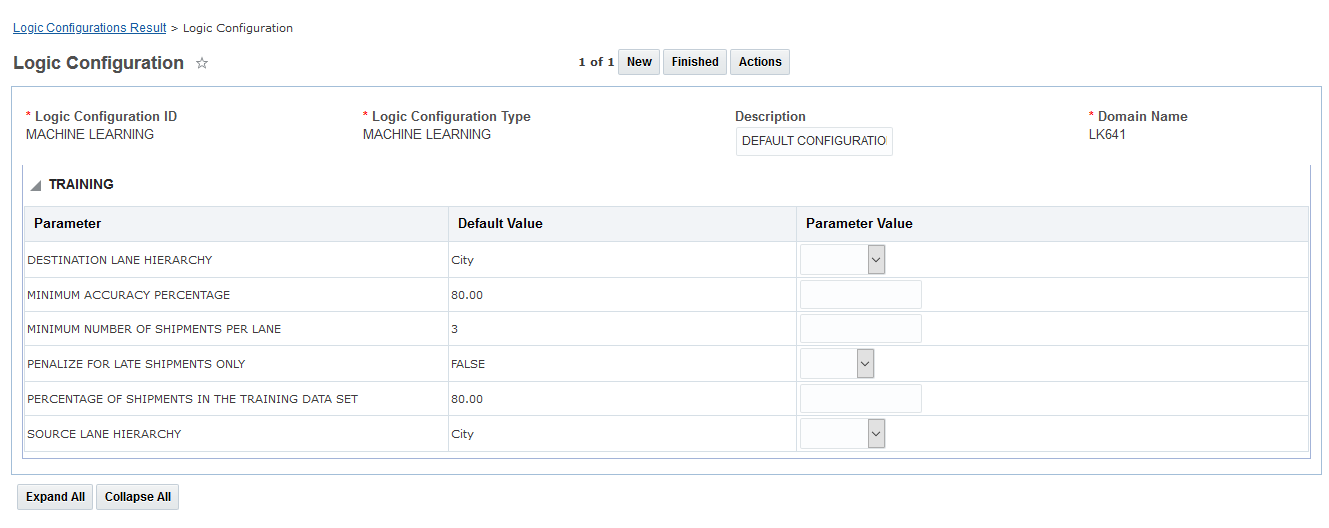
Task: Click the Minimum Accuracy Percentage field
Action: [860, 295]
